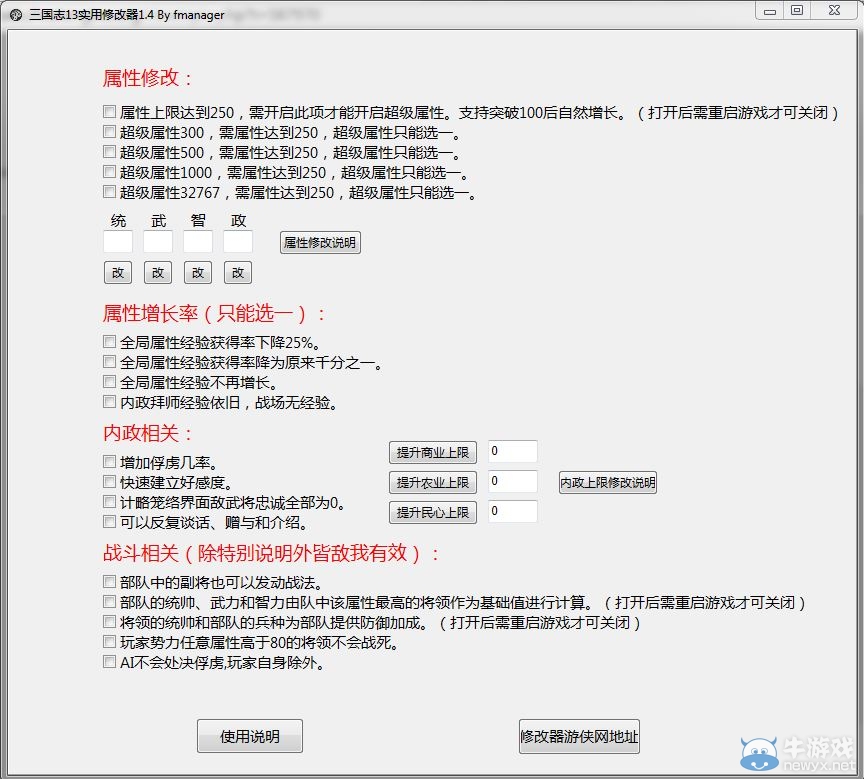Image resolution: width=864 pixels, height=779 pixels.
Task: Click the app icon in title bar
Action: (x=16, y=14)
